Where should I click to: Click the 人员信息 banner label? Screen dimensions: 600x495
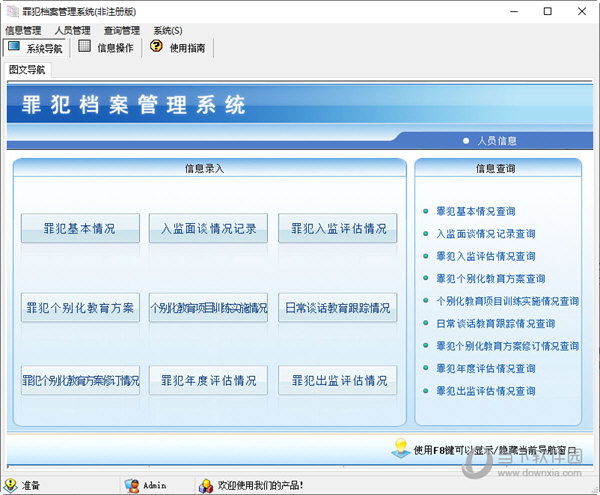tap(497, 141)
